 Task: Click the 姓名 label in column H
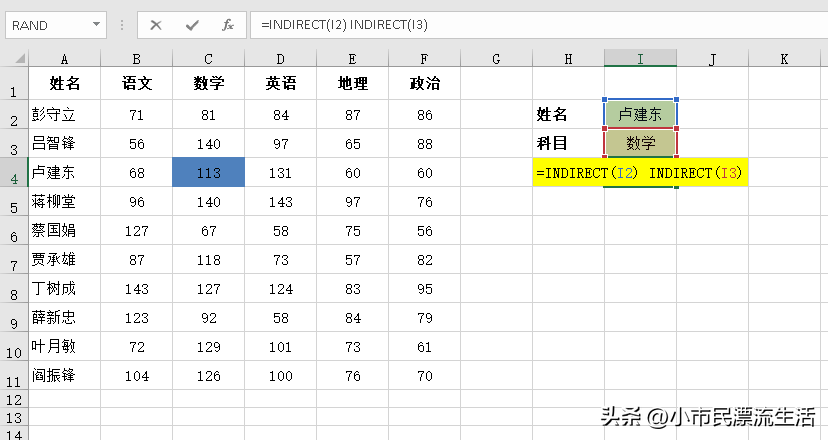pyautogui.click(x=568, y=114)
